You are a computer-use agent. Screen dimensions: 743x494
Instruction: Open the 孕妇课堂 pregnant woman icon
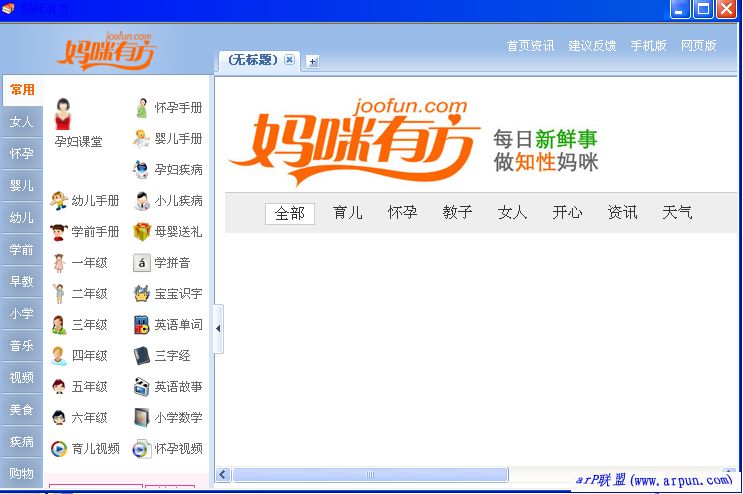(x=63, y=114)
